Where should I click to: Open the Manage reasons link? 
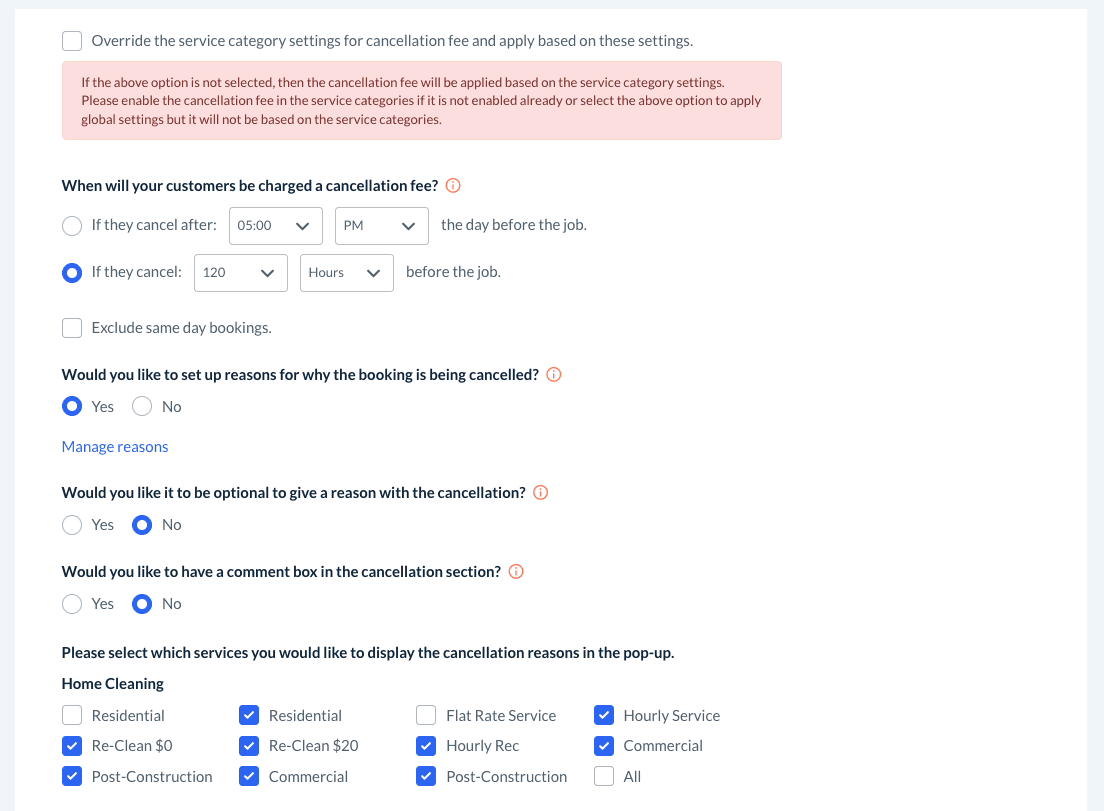point(115,447)
